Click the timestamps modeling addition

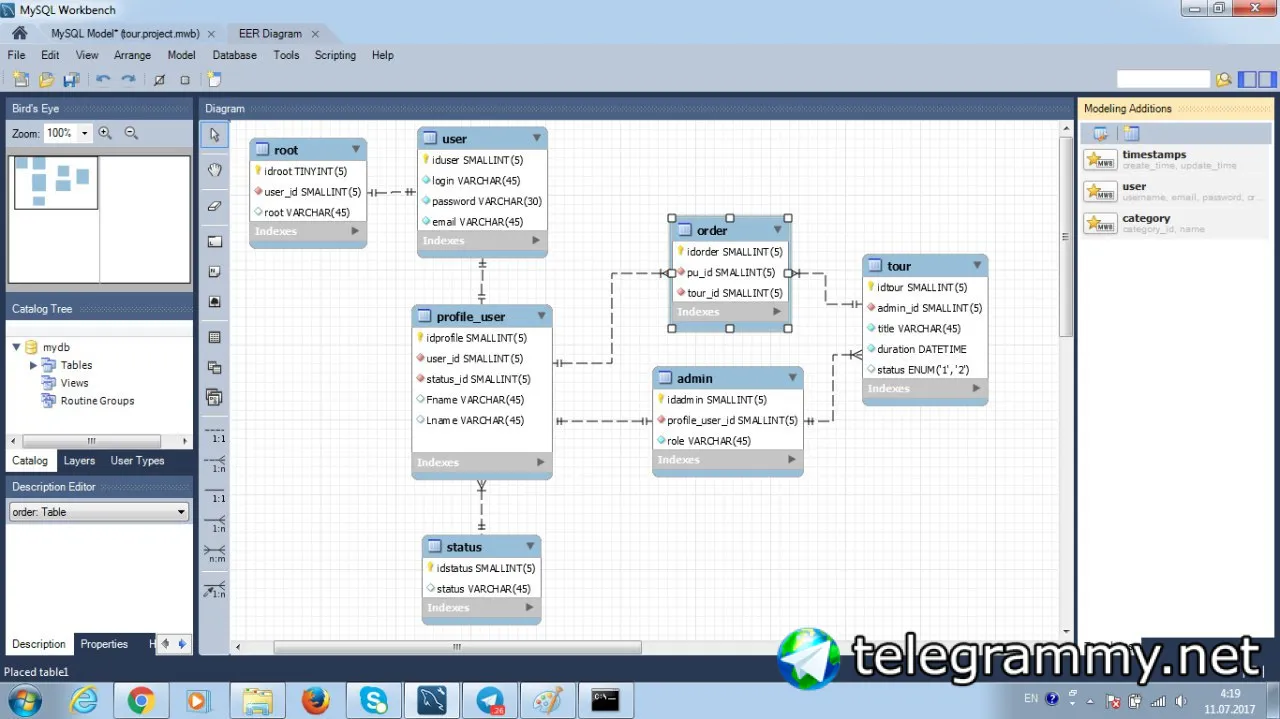click(x=1175, y=160)
